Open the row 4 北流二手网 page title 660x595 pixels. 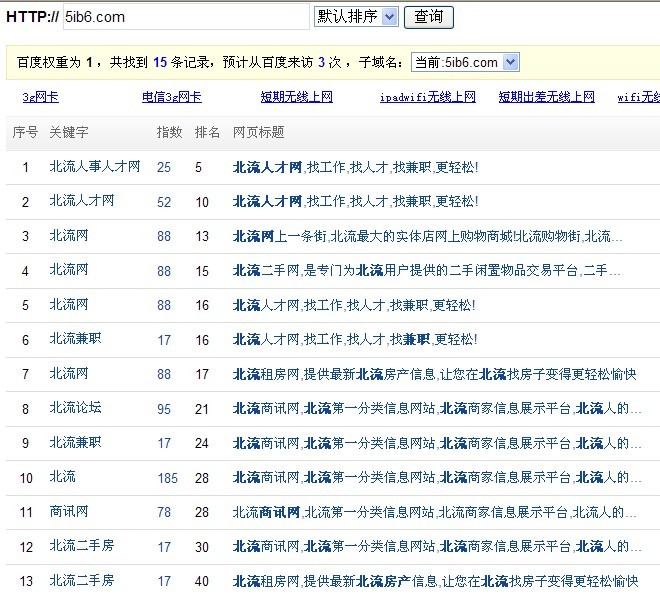point(427,271)
